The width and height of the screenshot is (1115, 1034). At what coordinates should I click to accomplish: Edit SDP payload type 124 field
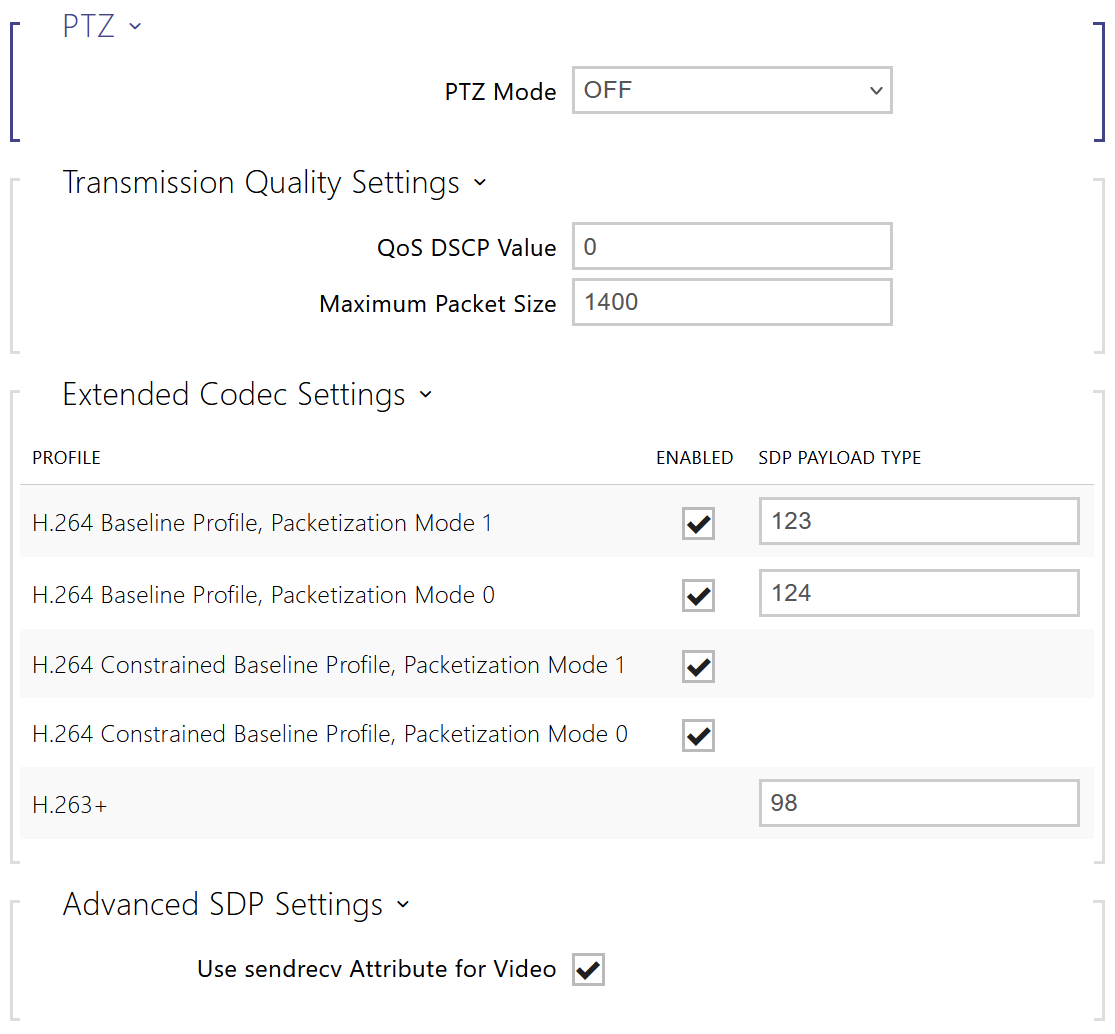[918, 593]
